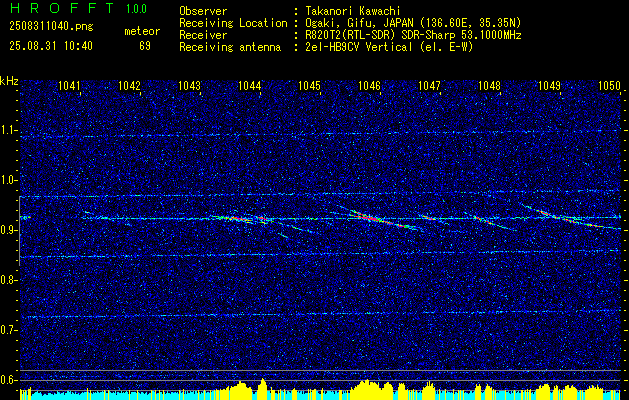Click the Receiving Location label

pyautogui.click(x=233, y=23)
